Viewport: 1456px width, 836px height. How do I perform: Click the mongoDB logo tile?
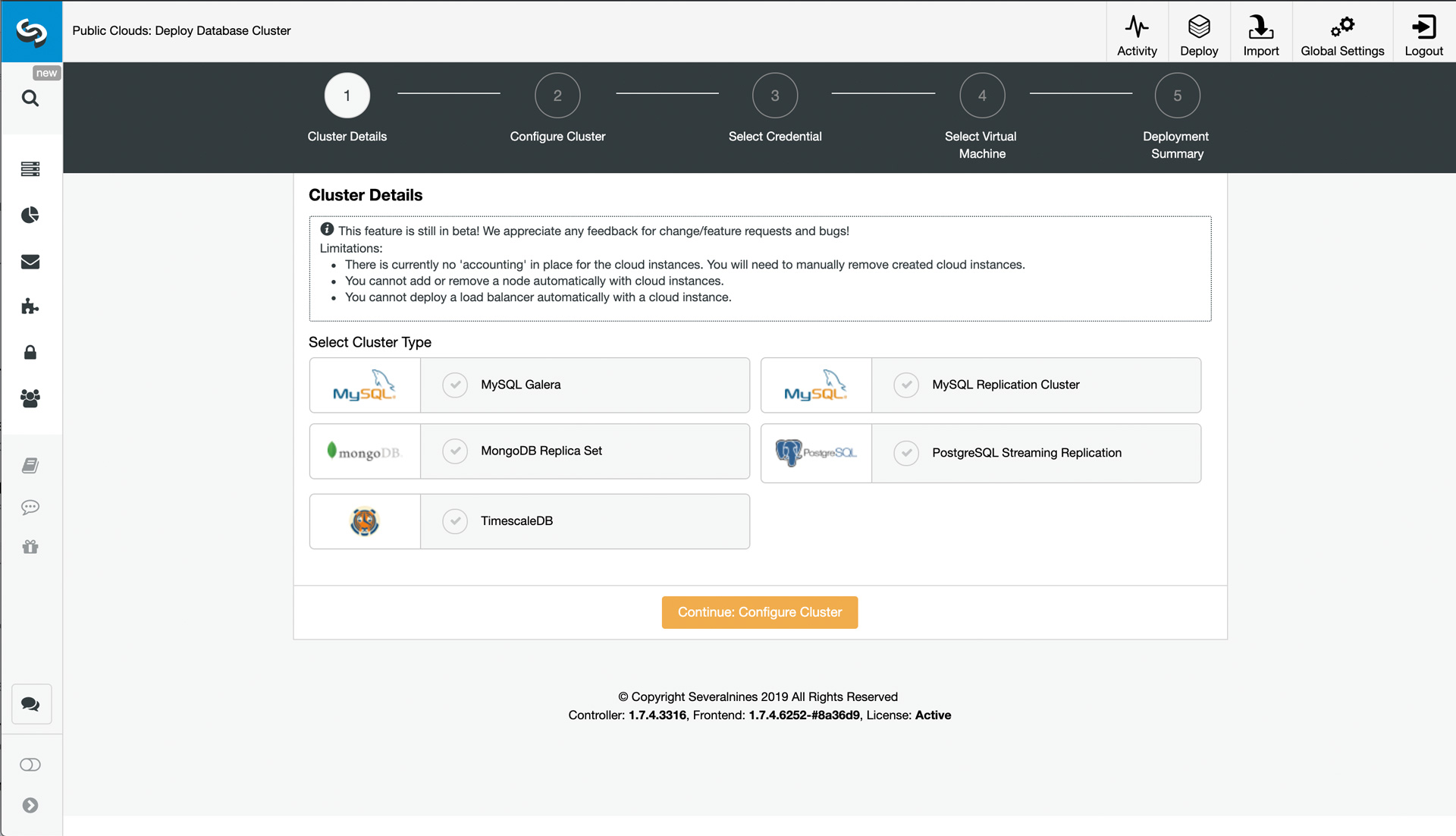365,451
